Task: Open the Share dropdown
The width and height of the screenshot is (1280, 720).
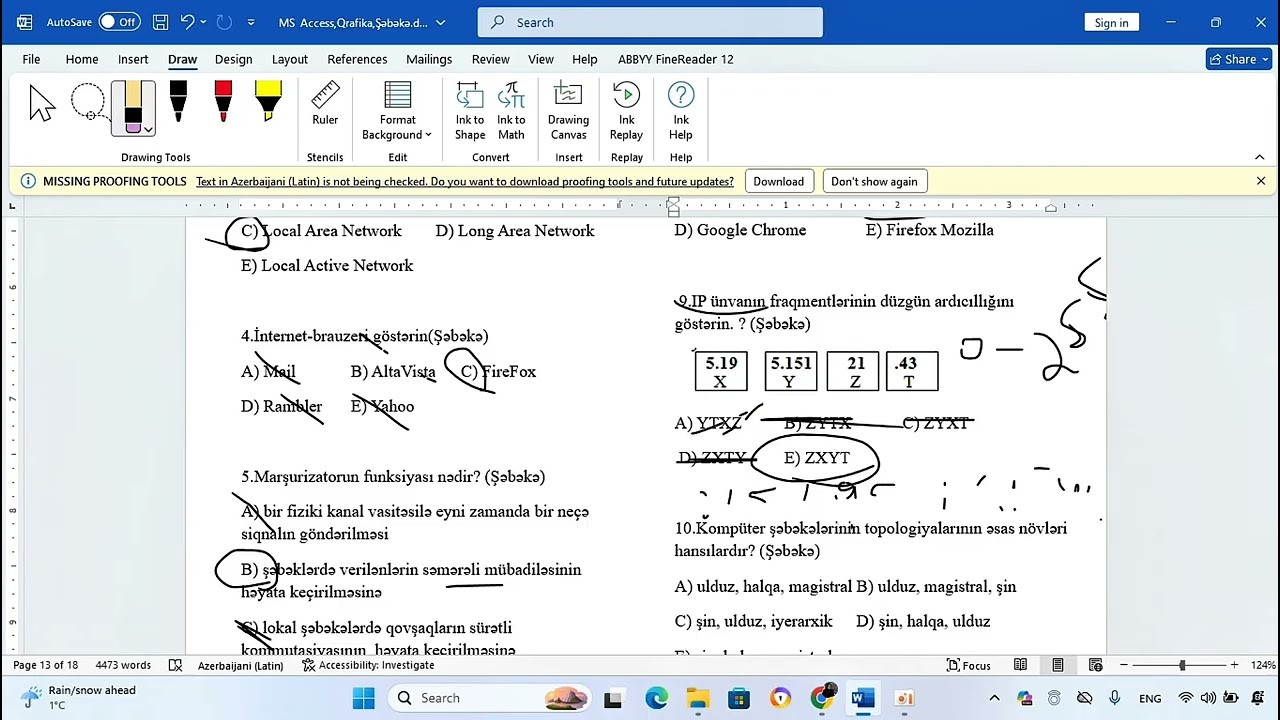Action: [x=1238, y=59]
